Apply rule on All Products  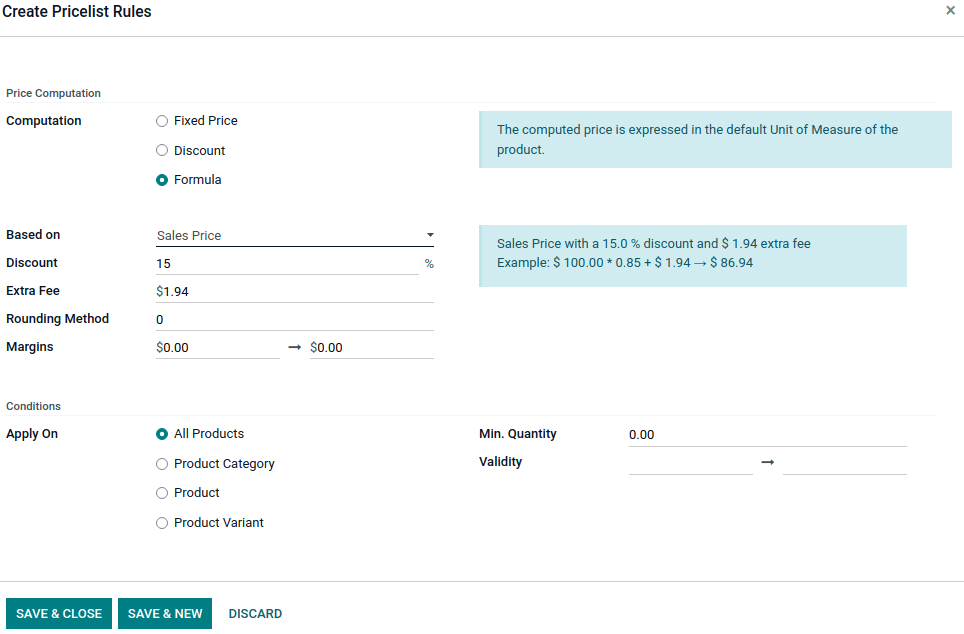coord(161,434)
